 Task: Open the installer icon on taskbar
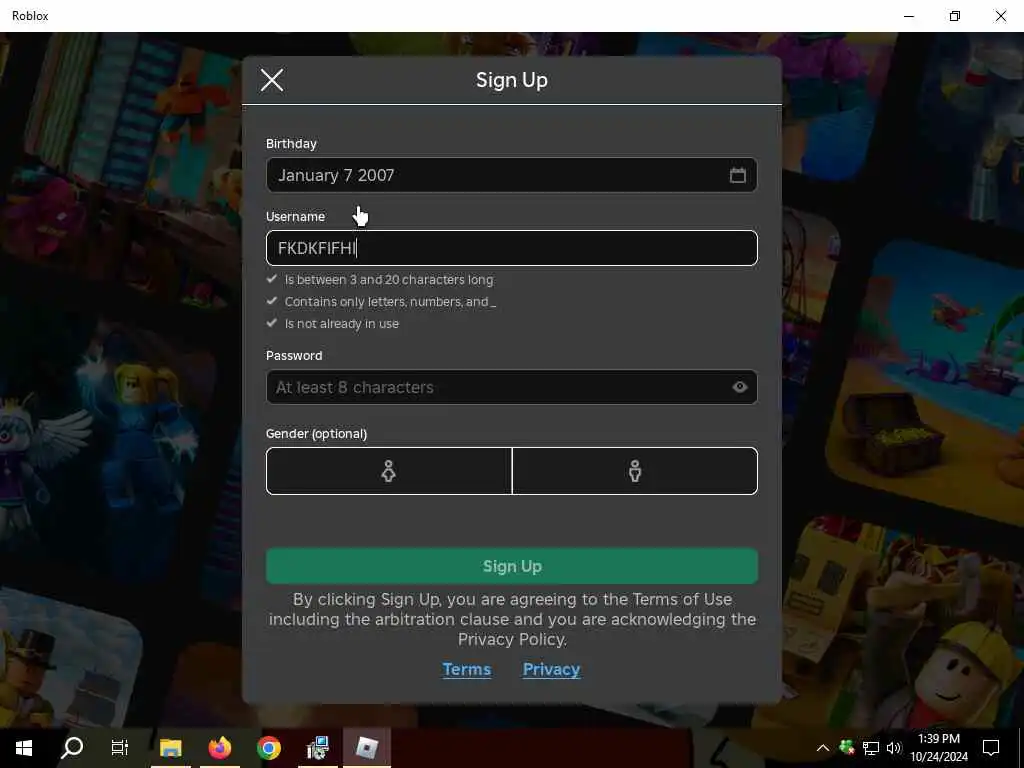317,748
